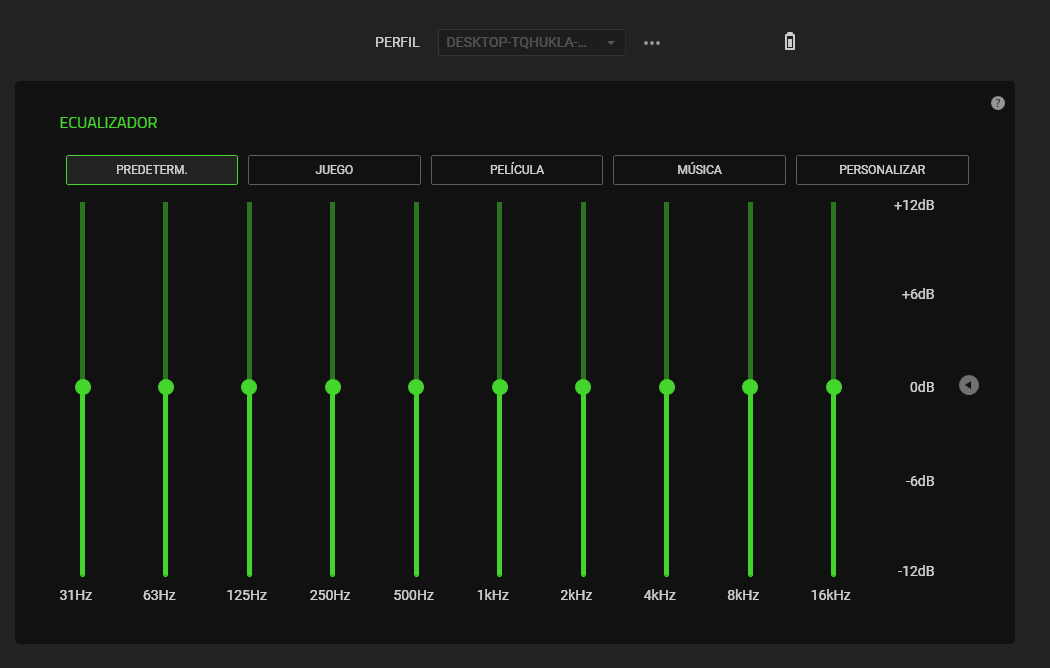
Task: Click the 500Hz slider handle
Action: (416, 387)
